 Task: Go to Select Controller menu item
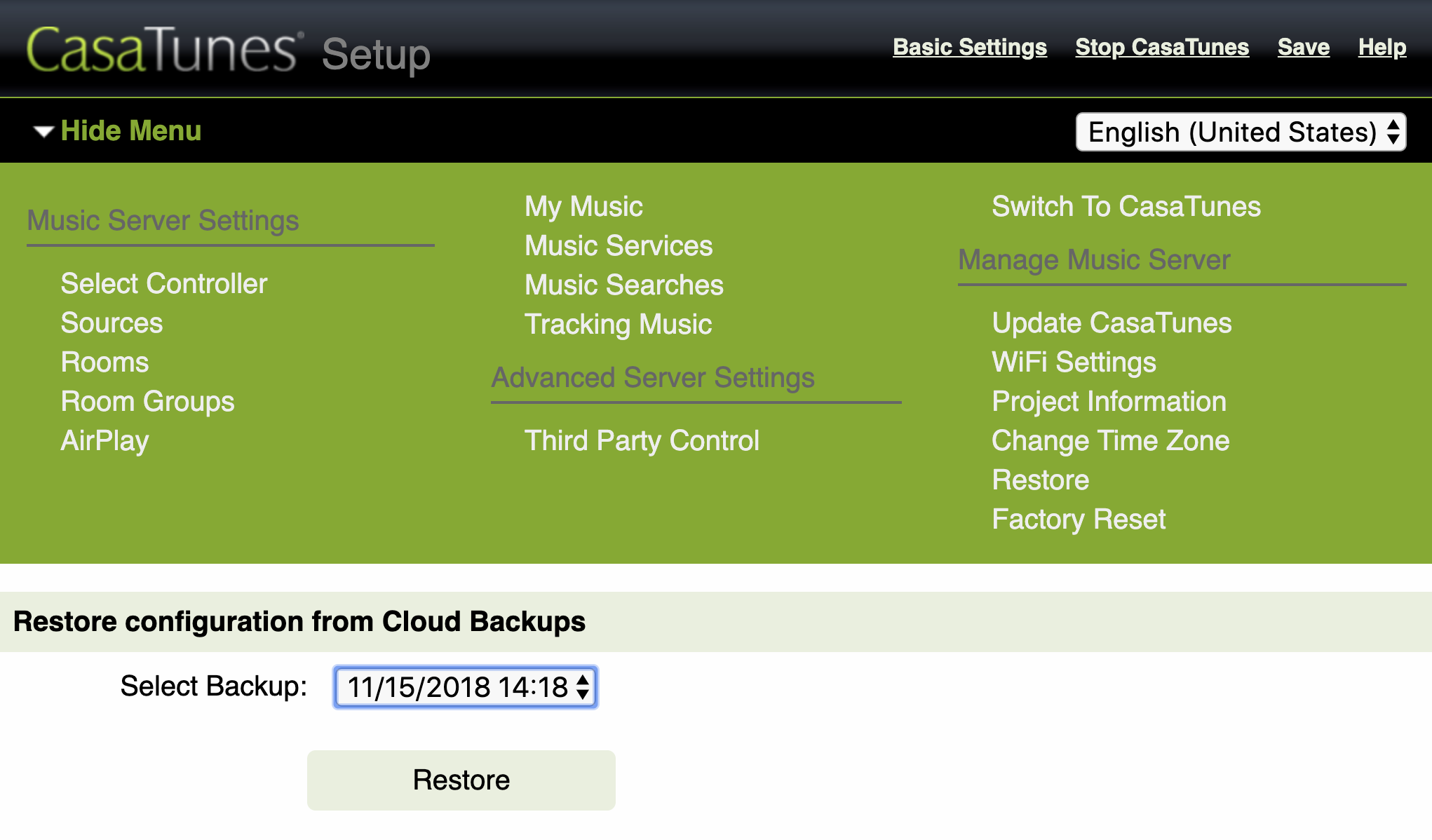(164, 284)
